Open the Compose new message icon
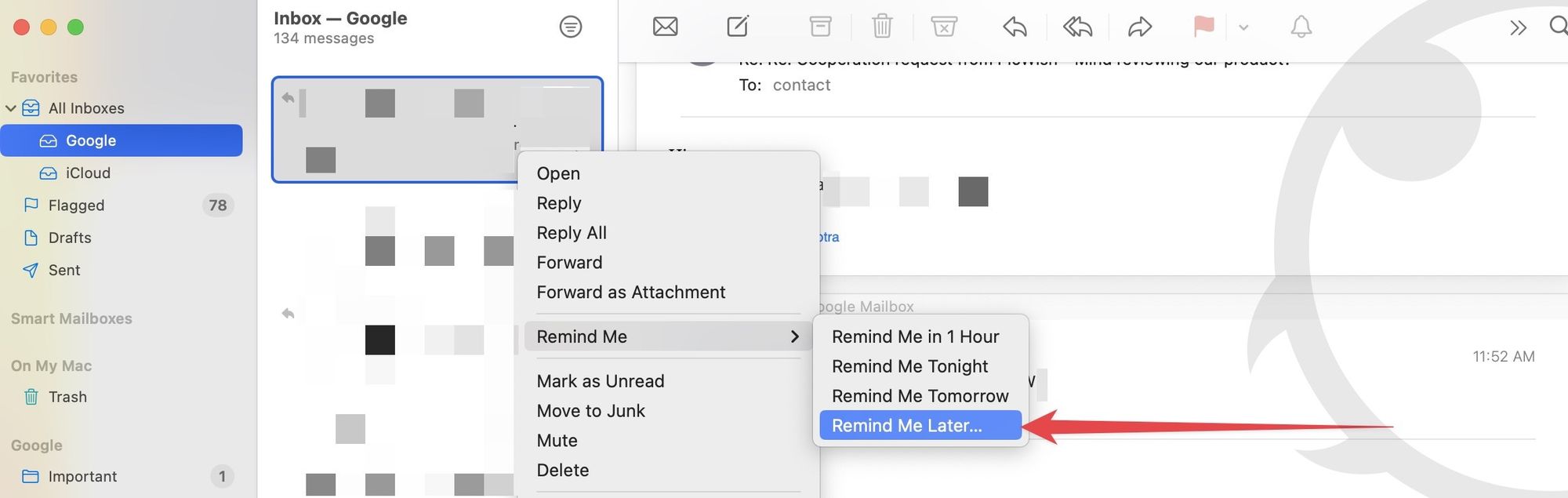Image resolution: width=1568 pixels, height=498 pixels. pyautogui.click(x=738, y=26)
